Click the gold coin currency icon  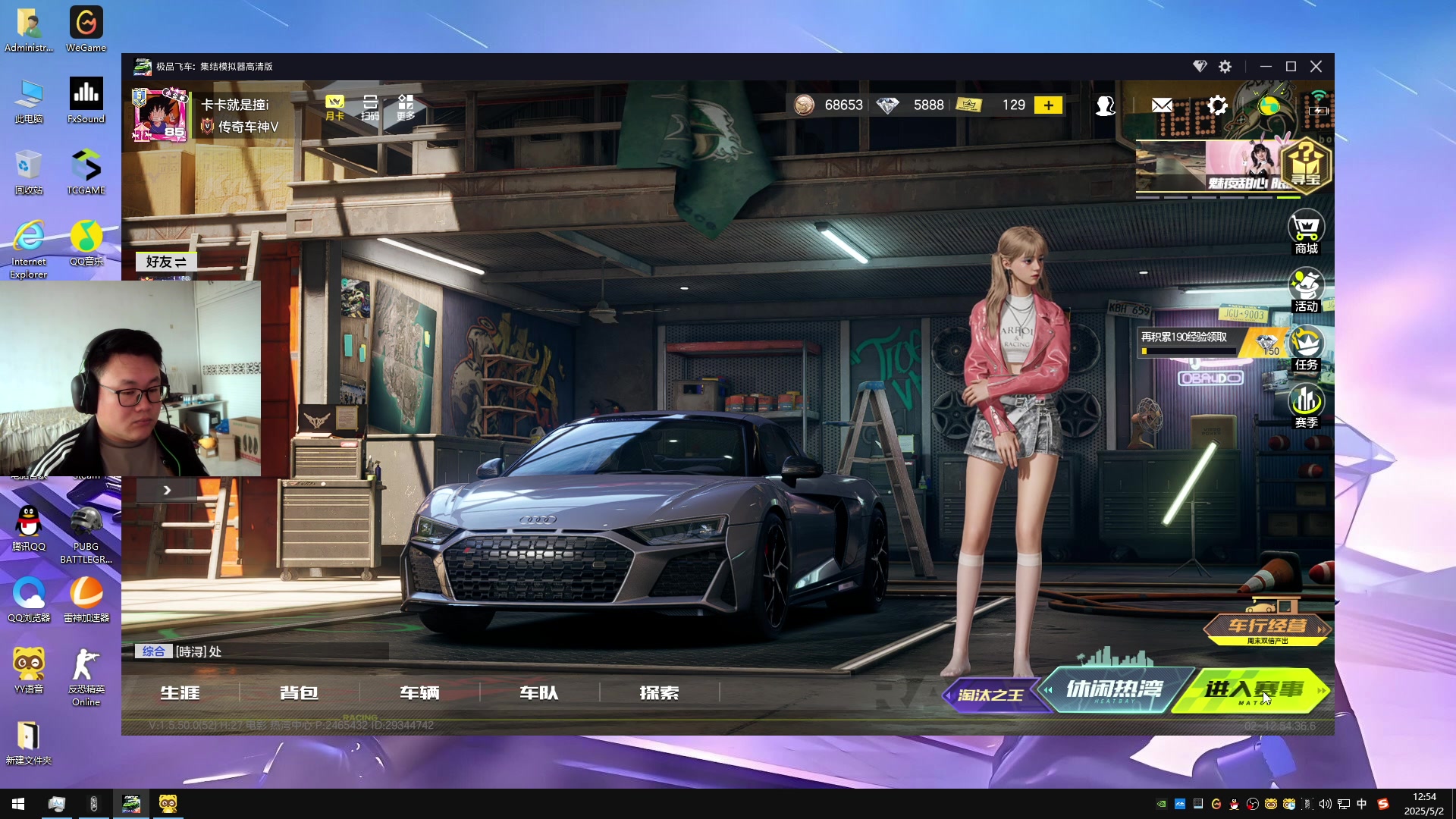point(804,105)
